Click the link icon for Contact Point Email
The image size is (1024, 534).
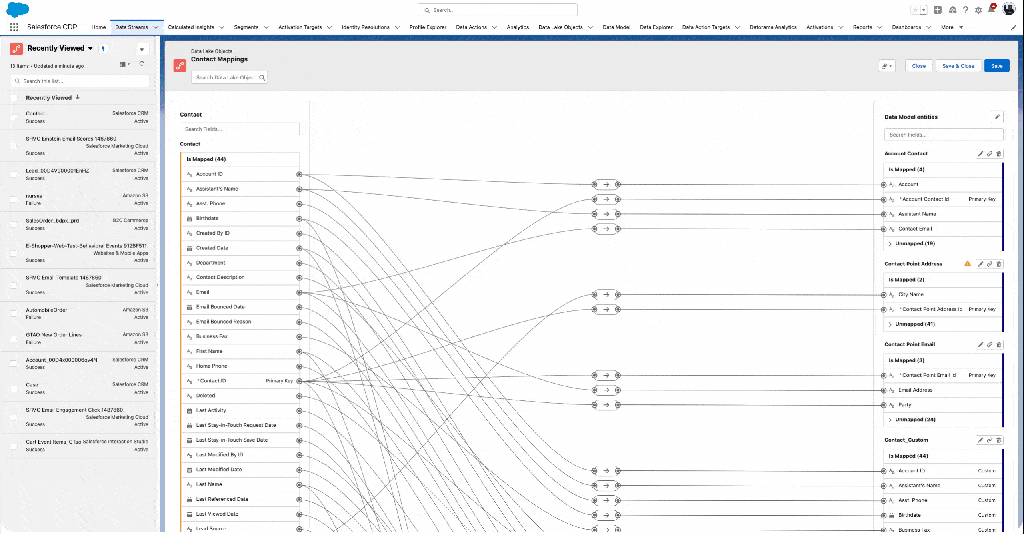989,344
